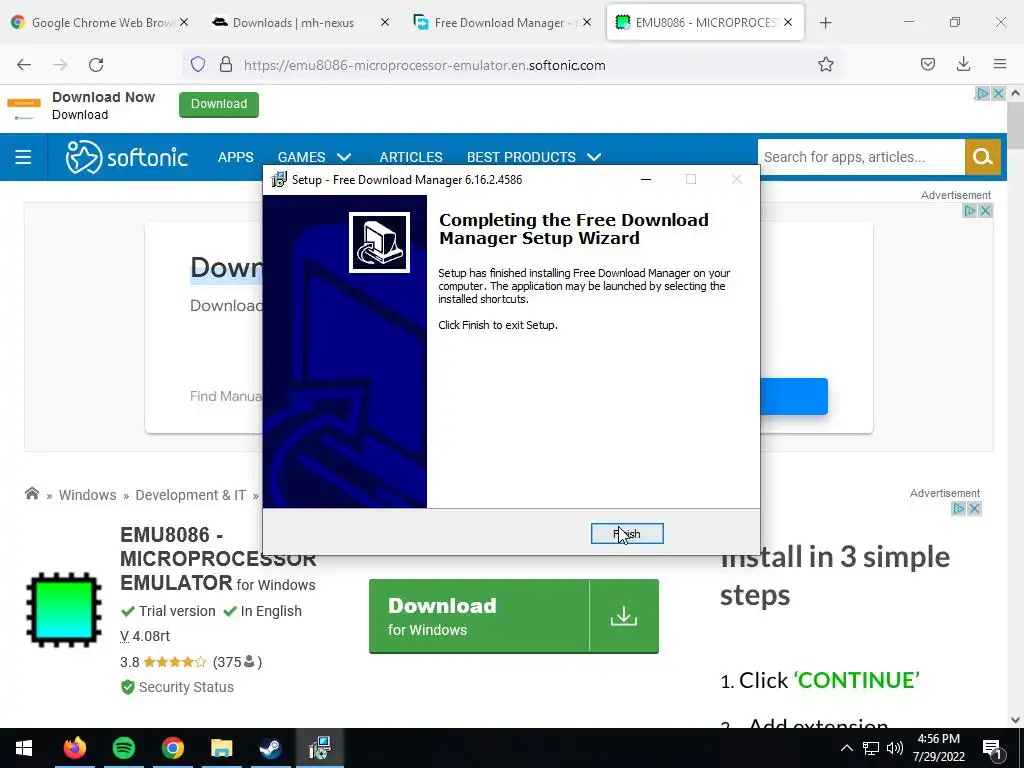
Task: Click the download arrow icon on the green button
Action: click(624, 616)
